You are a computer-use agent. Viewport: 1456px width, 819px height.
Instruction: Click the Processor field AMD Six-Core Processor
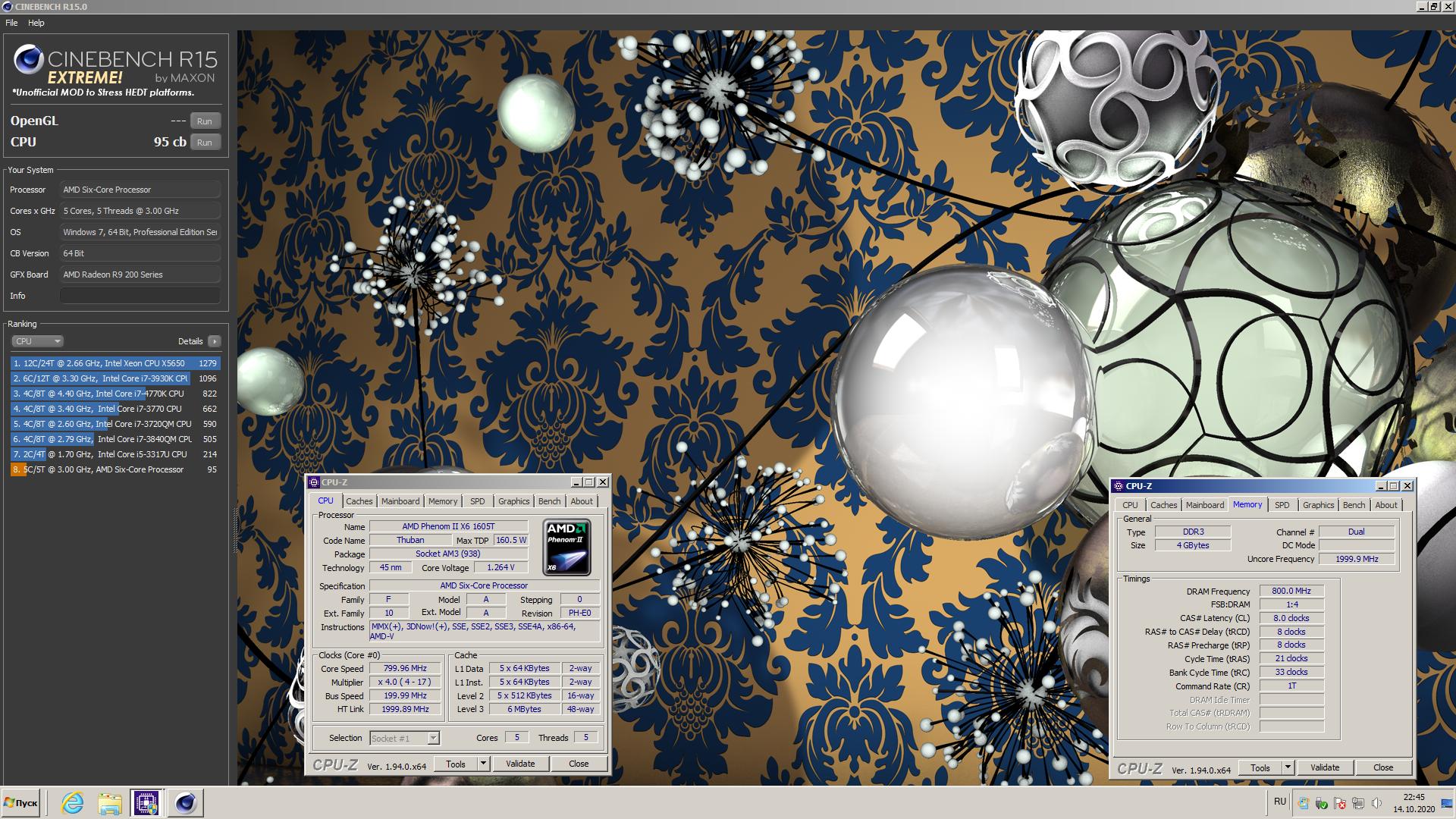pos(140,190)
